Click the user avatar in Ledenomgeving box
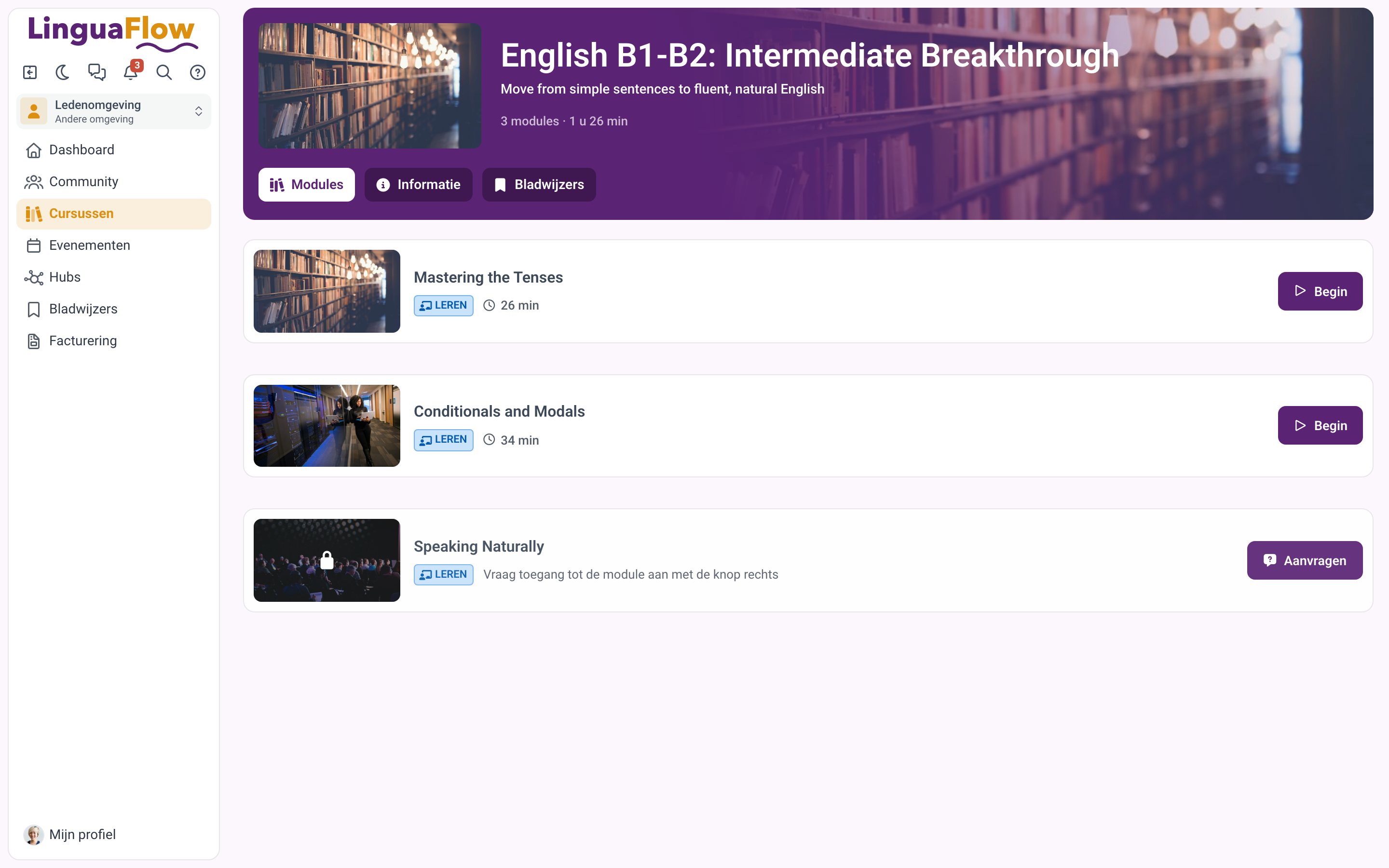The height and width of the screenshot is (868, 1389). [x=34, y=111]
